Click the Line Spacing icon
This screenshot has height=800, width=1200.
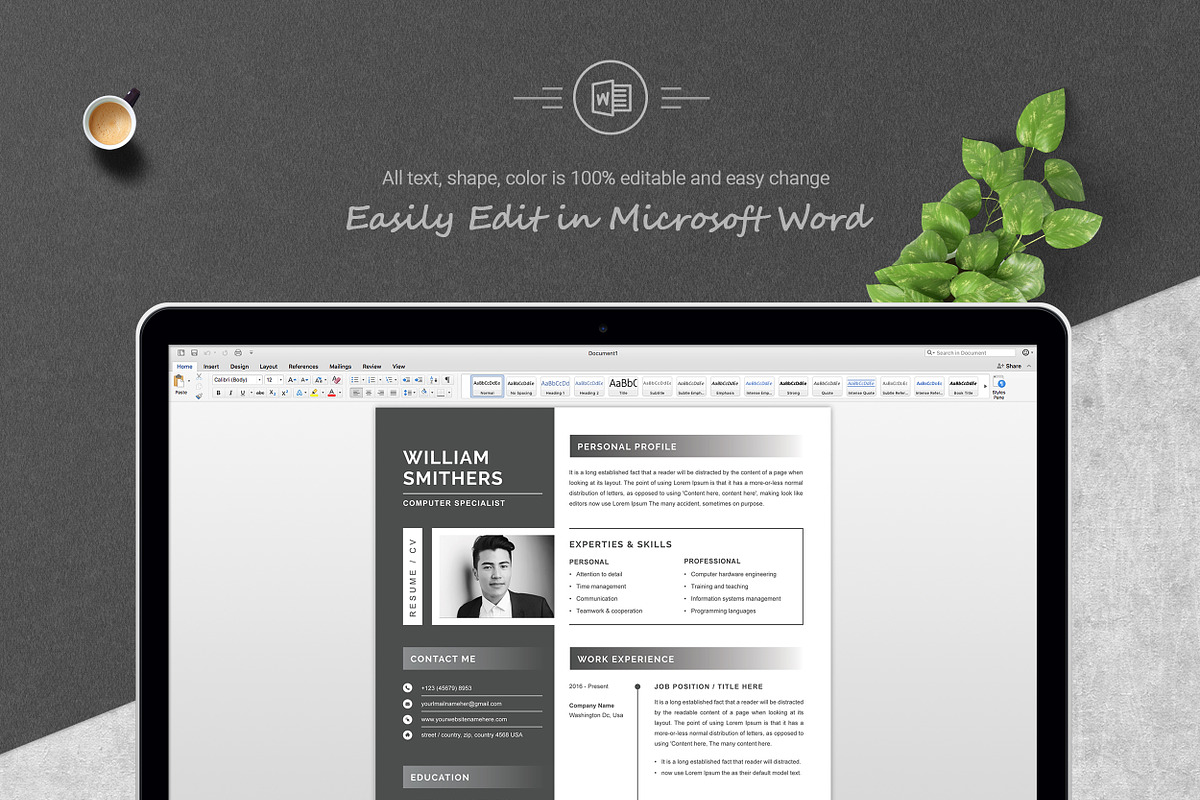click(407, 393)
